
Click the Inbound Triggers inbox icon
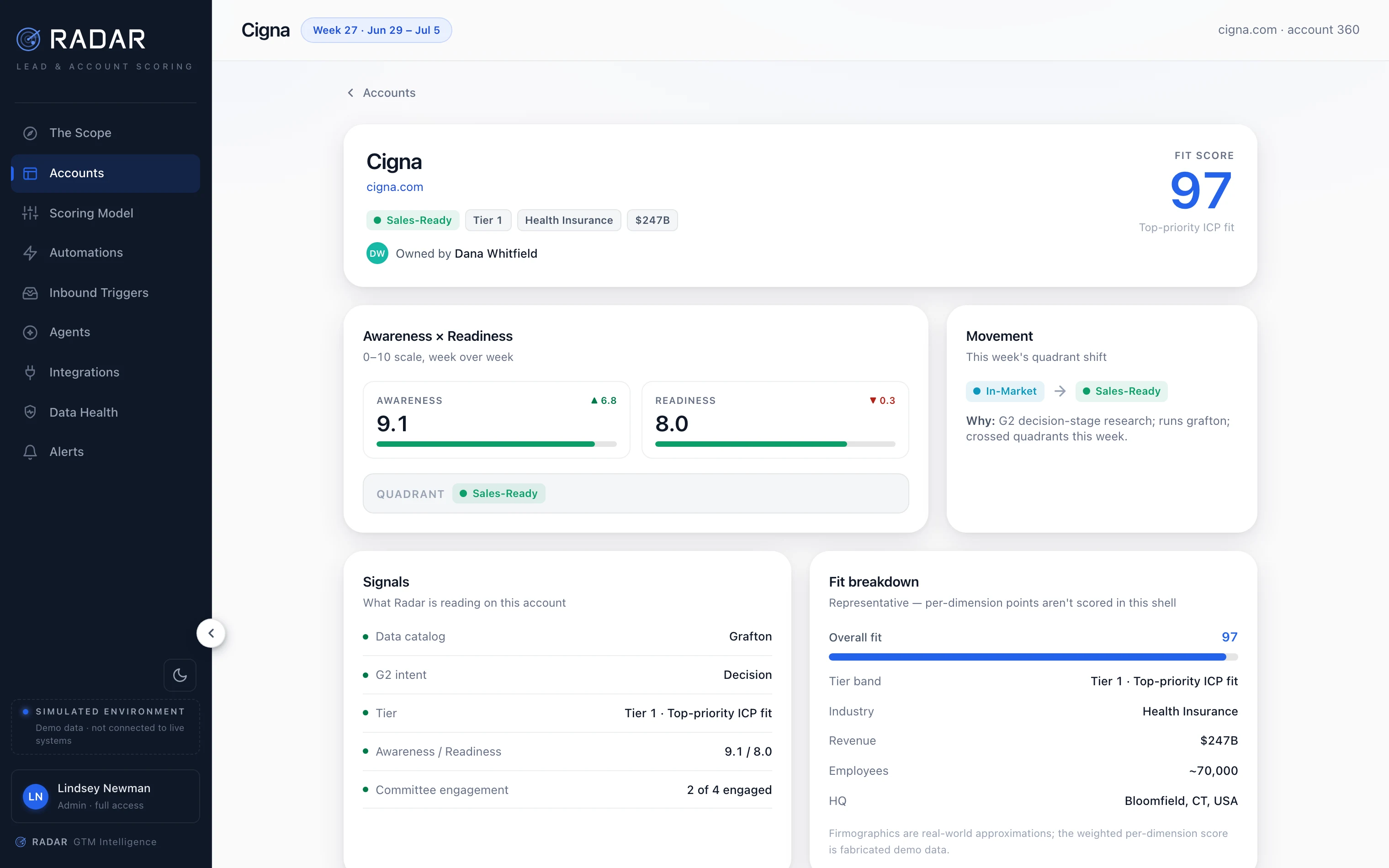[x=30, y=293]
